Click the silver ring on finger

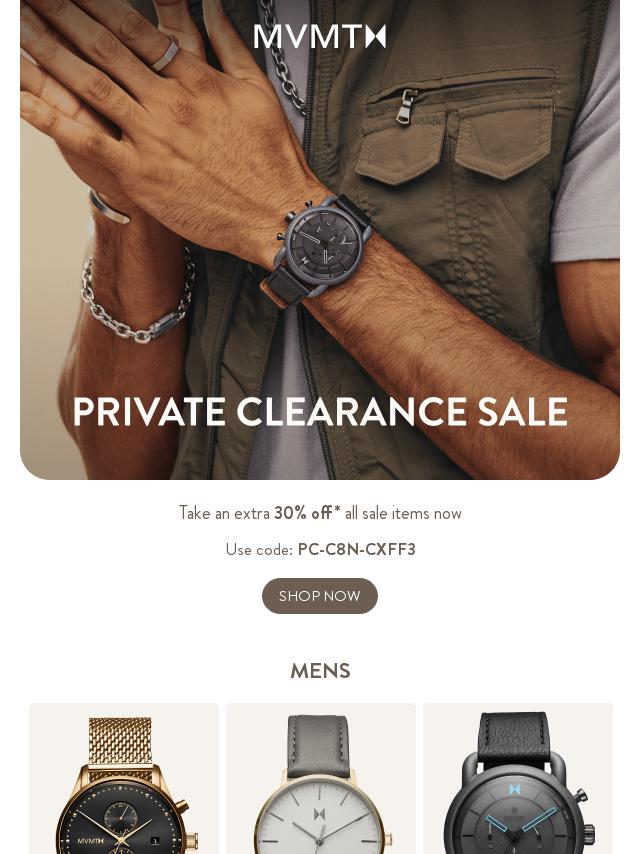(165, 55)
